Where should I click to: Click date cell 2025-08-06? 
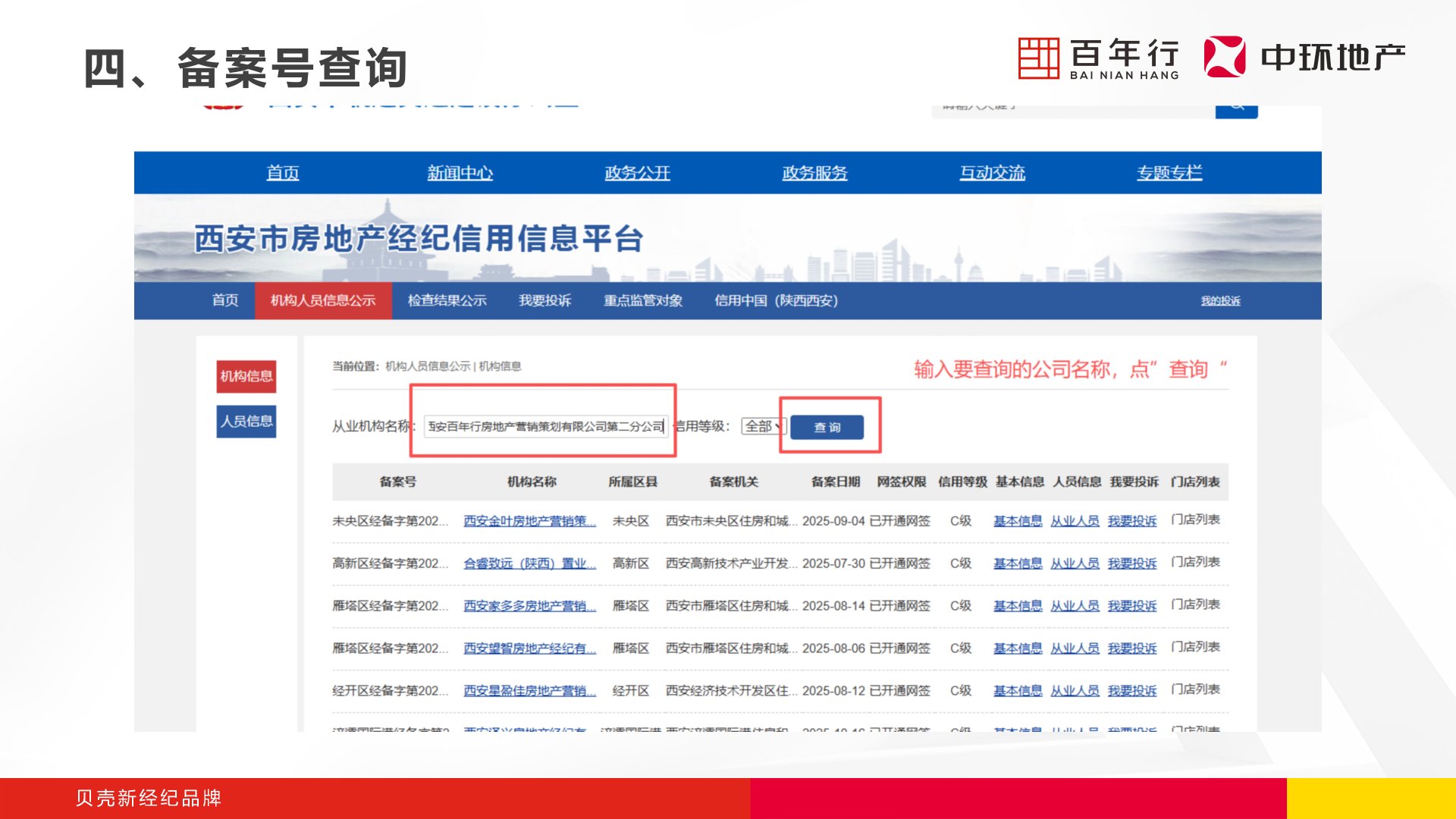(833, 648)
